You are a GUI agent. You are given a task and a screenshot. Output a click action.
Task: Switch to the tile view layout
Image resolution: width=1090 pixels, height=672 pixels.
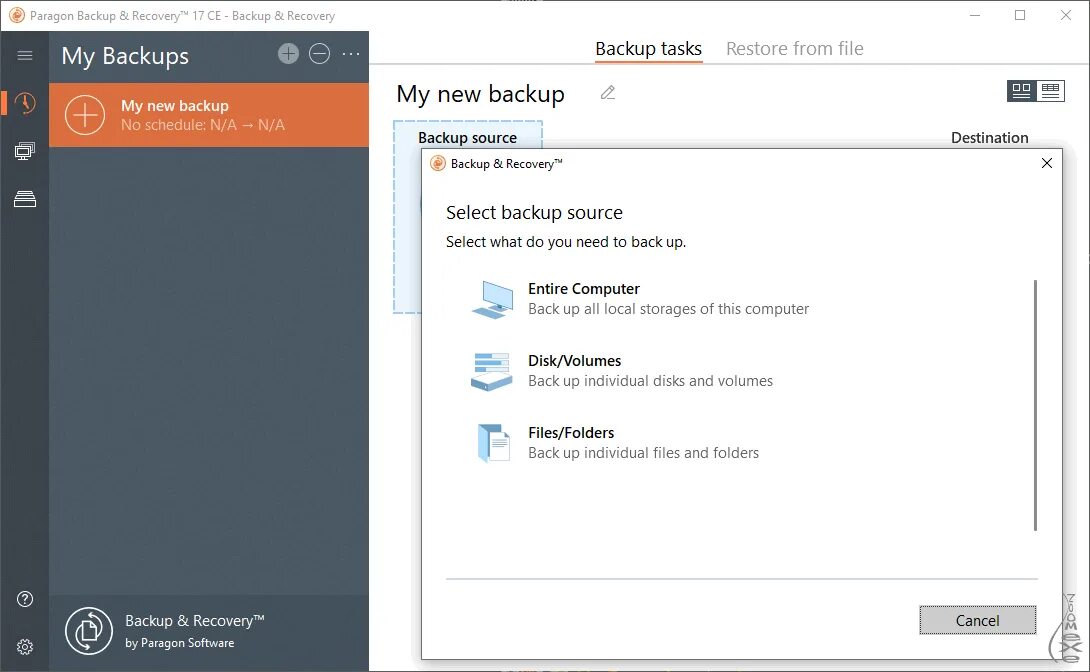pyautogui.click(x=1021, y=91)
